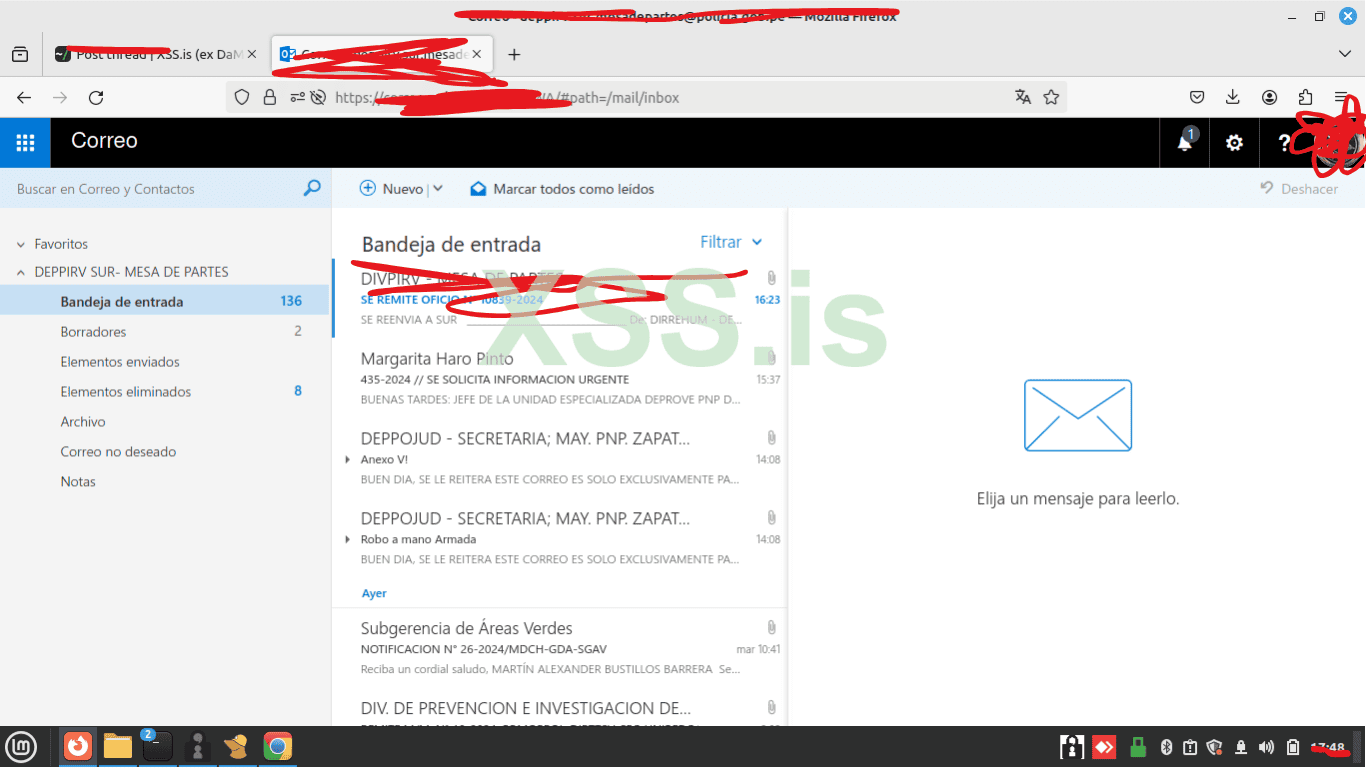Open the Elementos eliminados folder
Screen dimensions: 1366x768
164,391
